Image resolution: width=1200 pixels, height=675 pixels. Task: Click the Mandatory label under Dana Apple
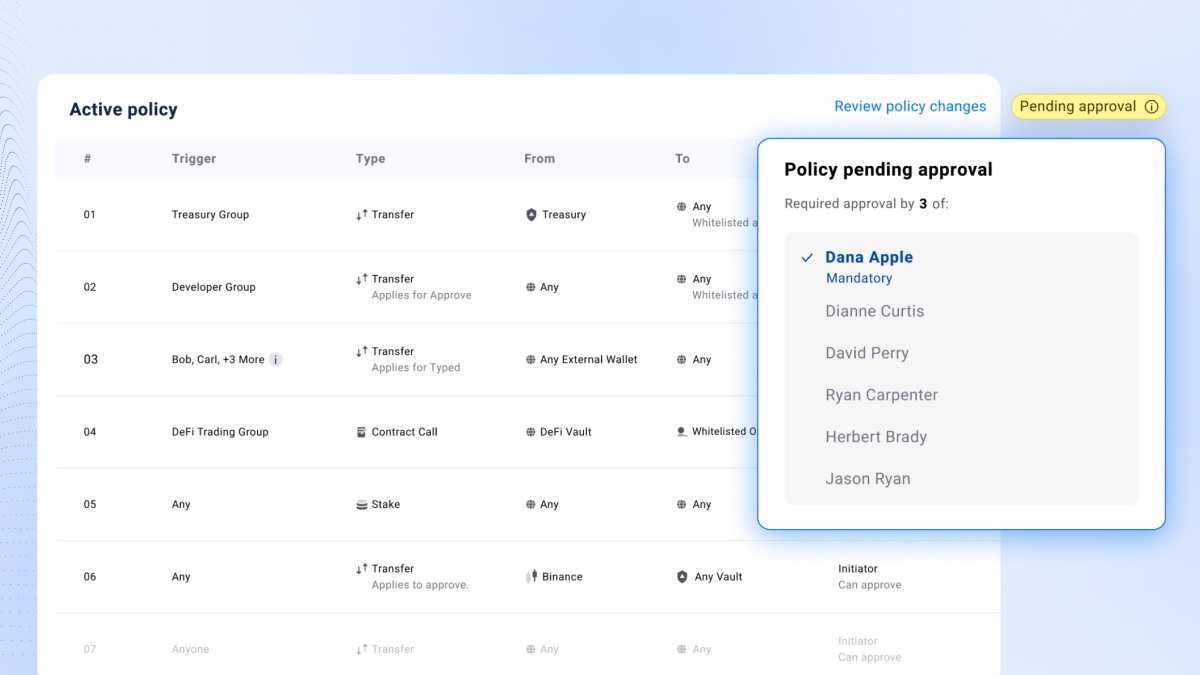point(859,278)
